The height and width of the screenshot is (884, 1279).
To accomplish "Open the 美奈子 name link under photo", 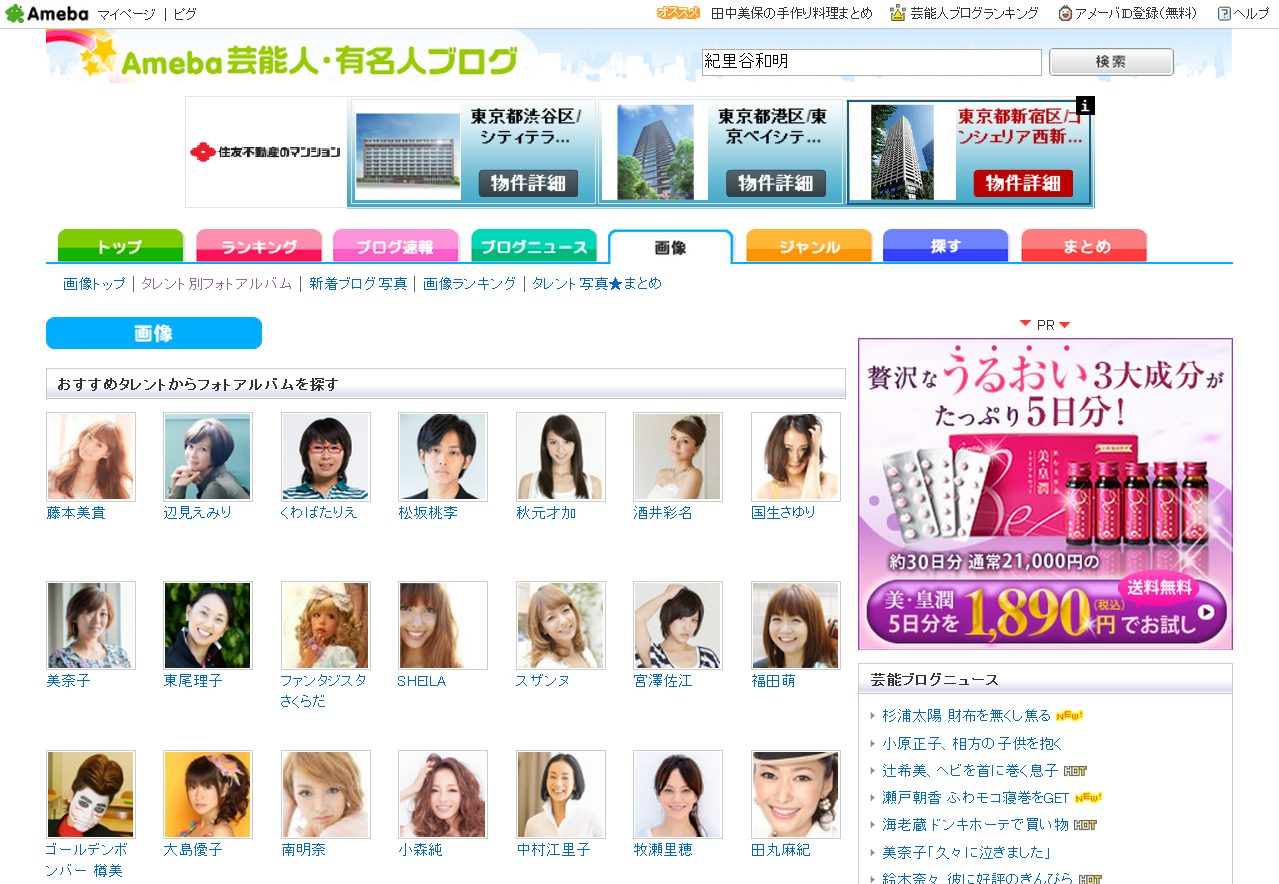I will coord(68,681).
